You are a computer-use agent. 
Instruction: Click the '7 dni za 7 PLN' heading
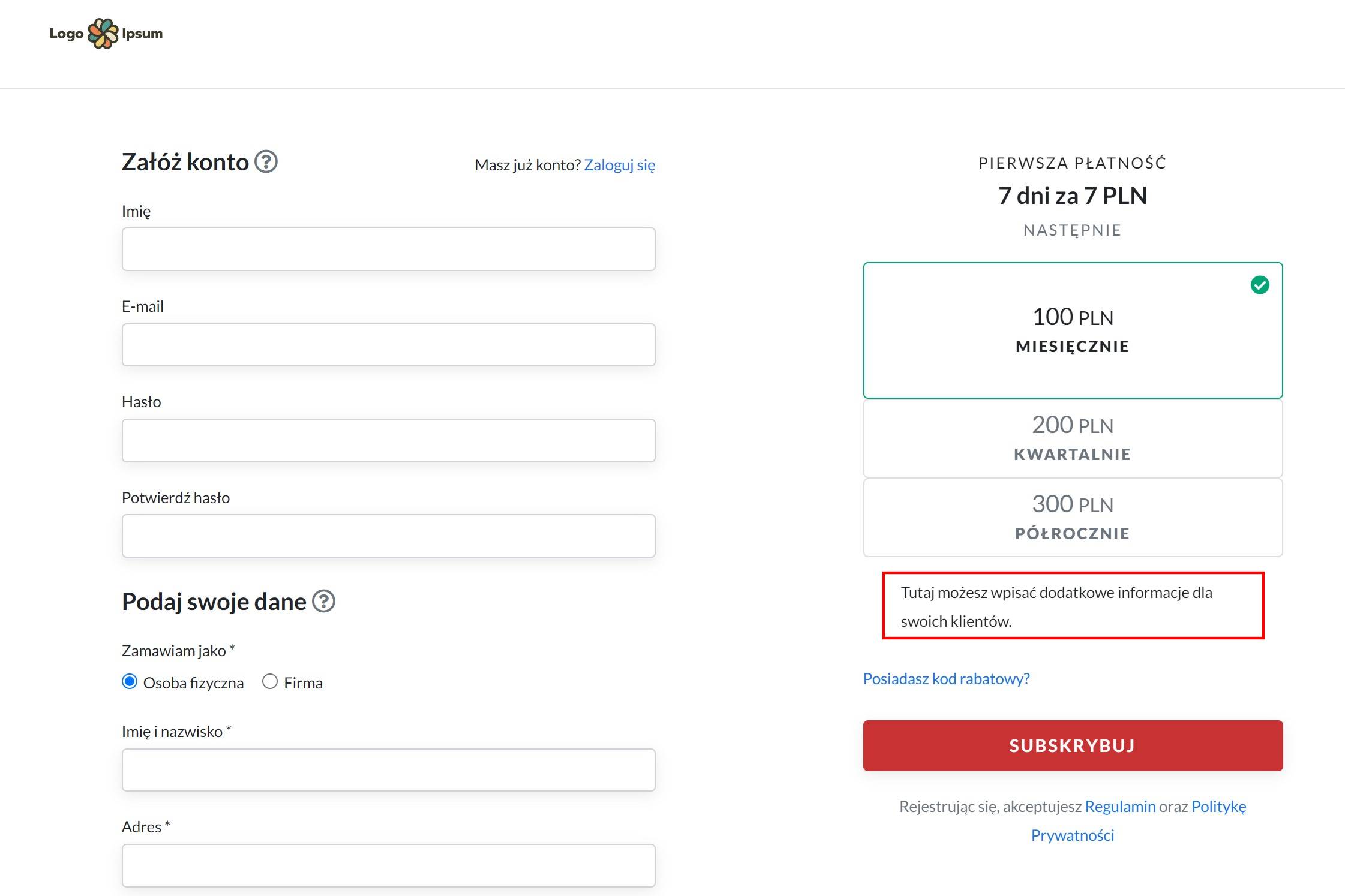point(1073,196)
